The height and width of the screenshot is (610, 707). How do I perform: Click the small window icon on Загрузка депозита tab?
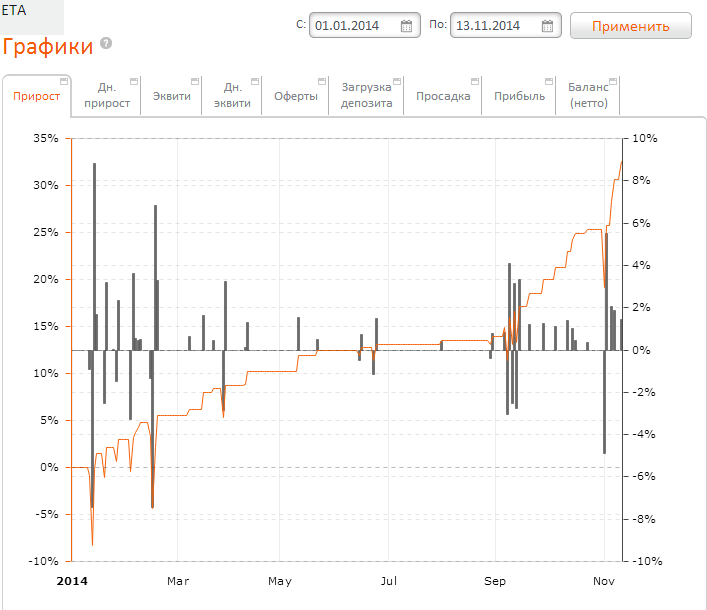coord(397,80)
